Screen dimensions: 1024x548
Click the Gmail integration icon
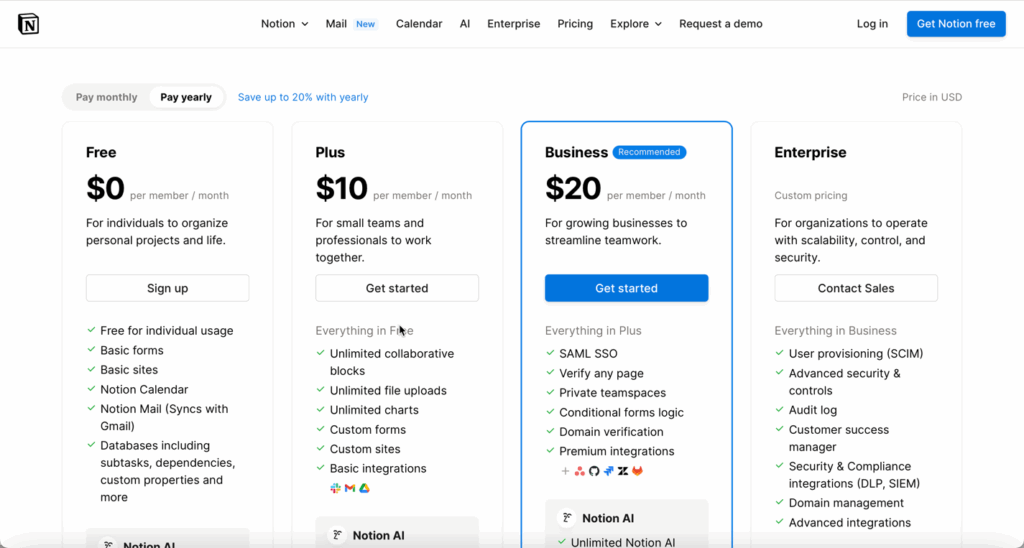(x=350, y=488)
